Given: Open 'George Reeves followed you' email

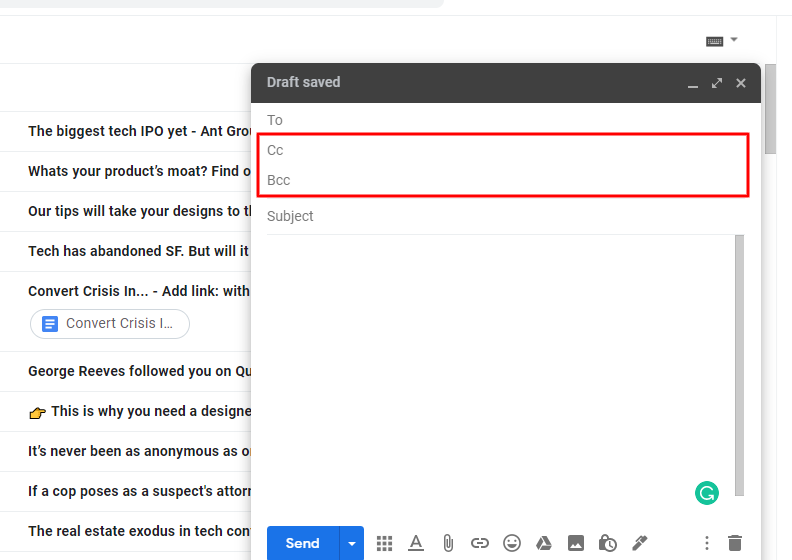Looking at the screenshot, I should (x=125, y=371).
